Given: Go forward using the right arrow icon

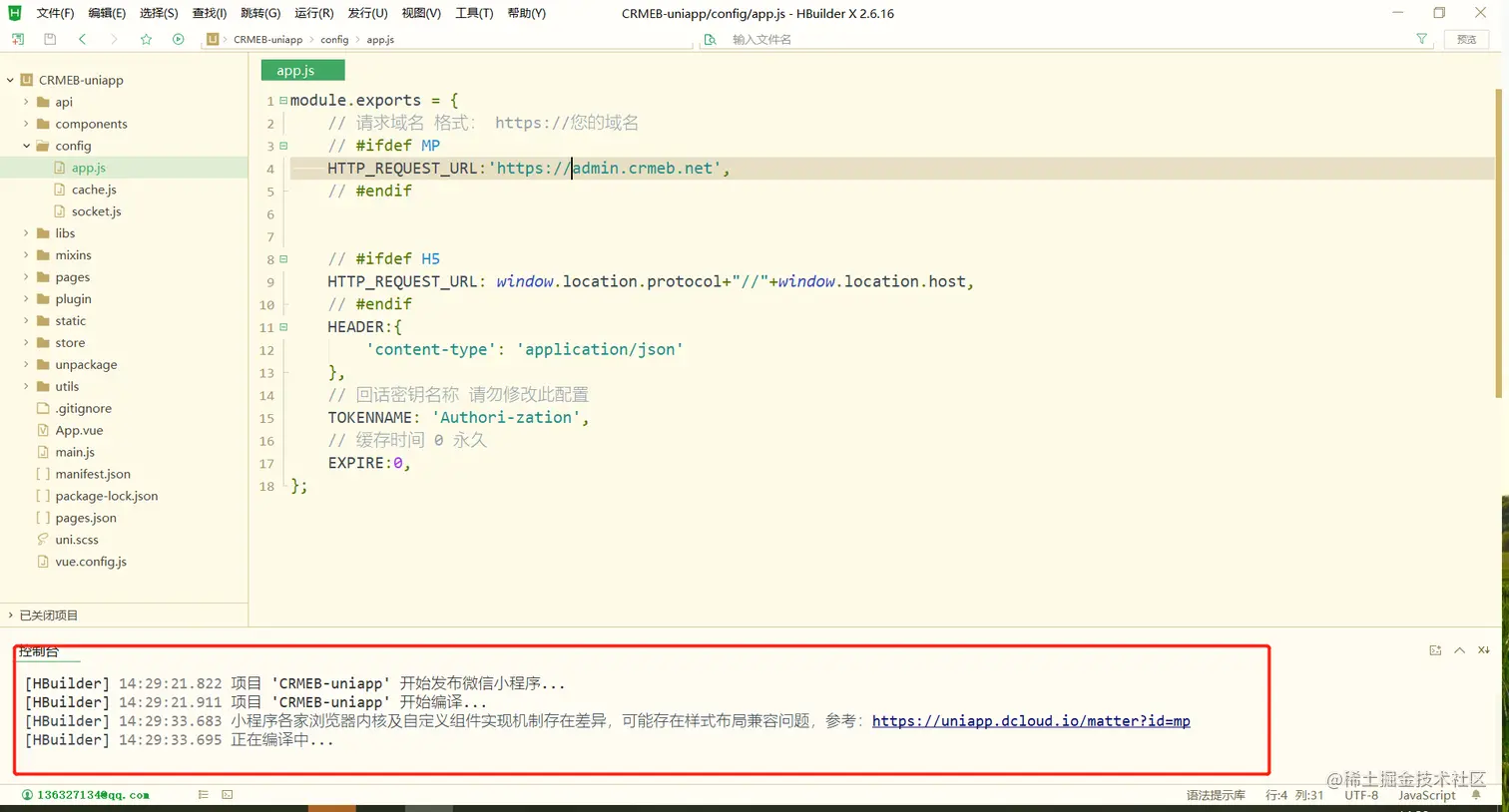Looking at the screenshot, I should pos(114,39).
